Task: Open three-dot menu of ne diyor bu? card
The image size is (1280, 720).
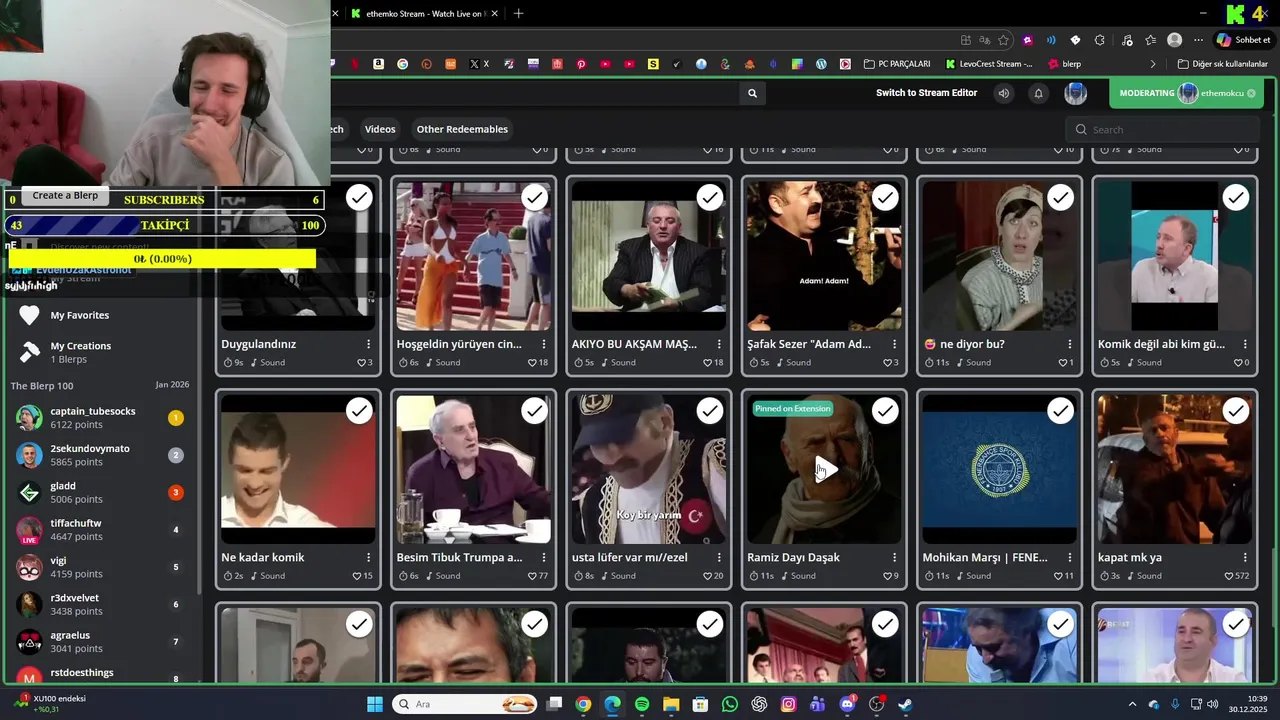Action: point(1070,344)
